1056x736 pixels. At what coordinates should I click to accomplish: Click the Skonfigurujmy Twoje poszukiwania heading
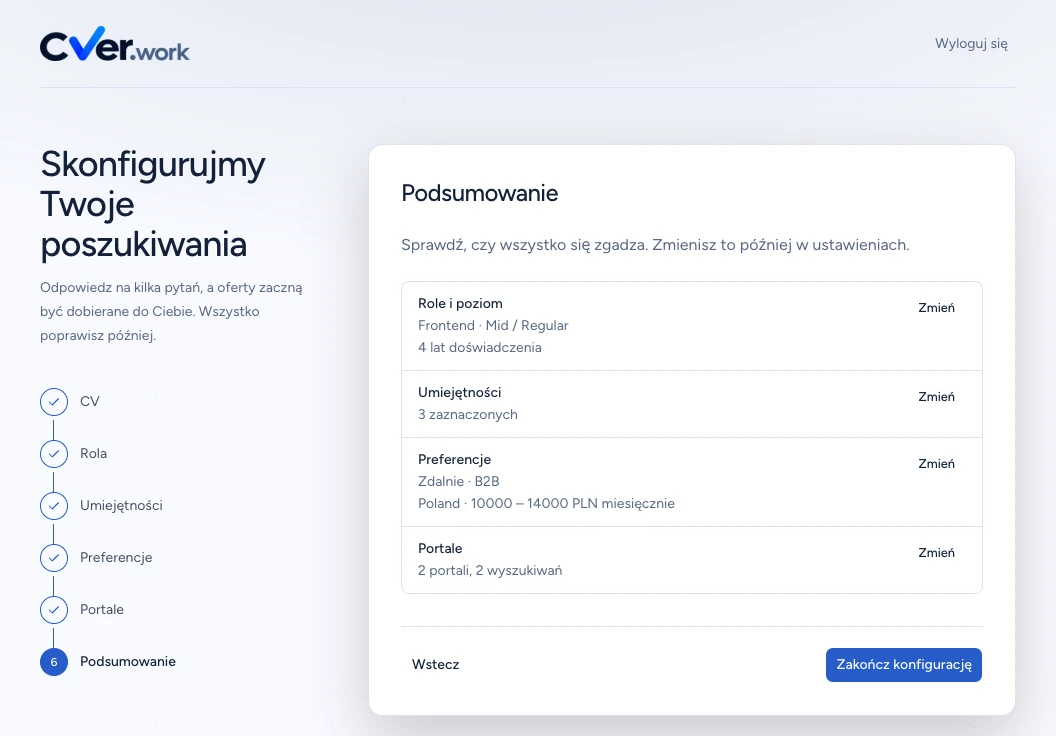[x=153, y=204]
